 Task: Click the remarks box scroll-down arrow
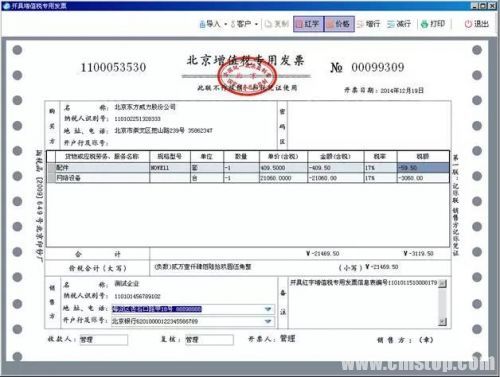tap(442, 322)
